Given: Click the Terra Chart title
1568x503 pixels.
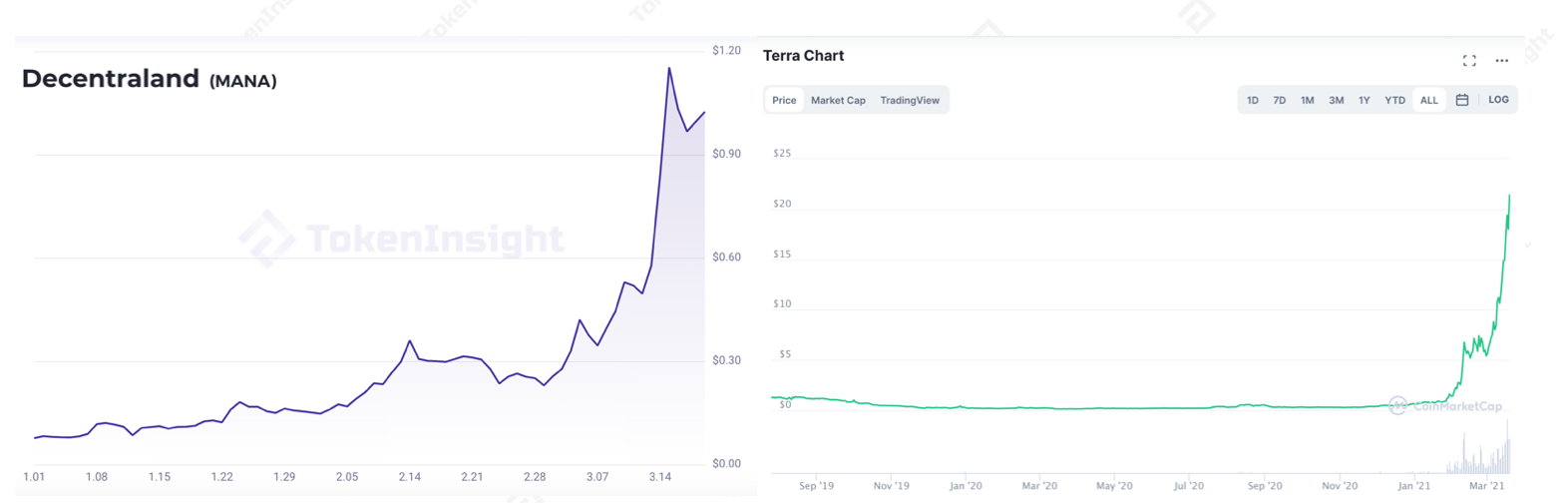Looking at the screenshot, I should [803, 56].
